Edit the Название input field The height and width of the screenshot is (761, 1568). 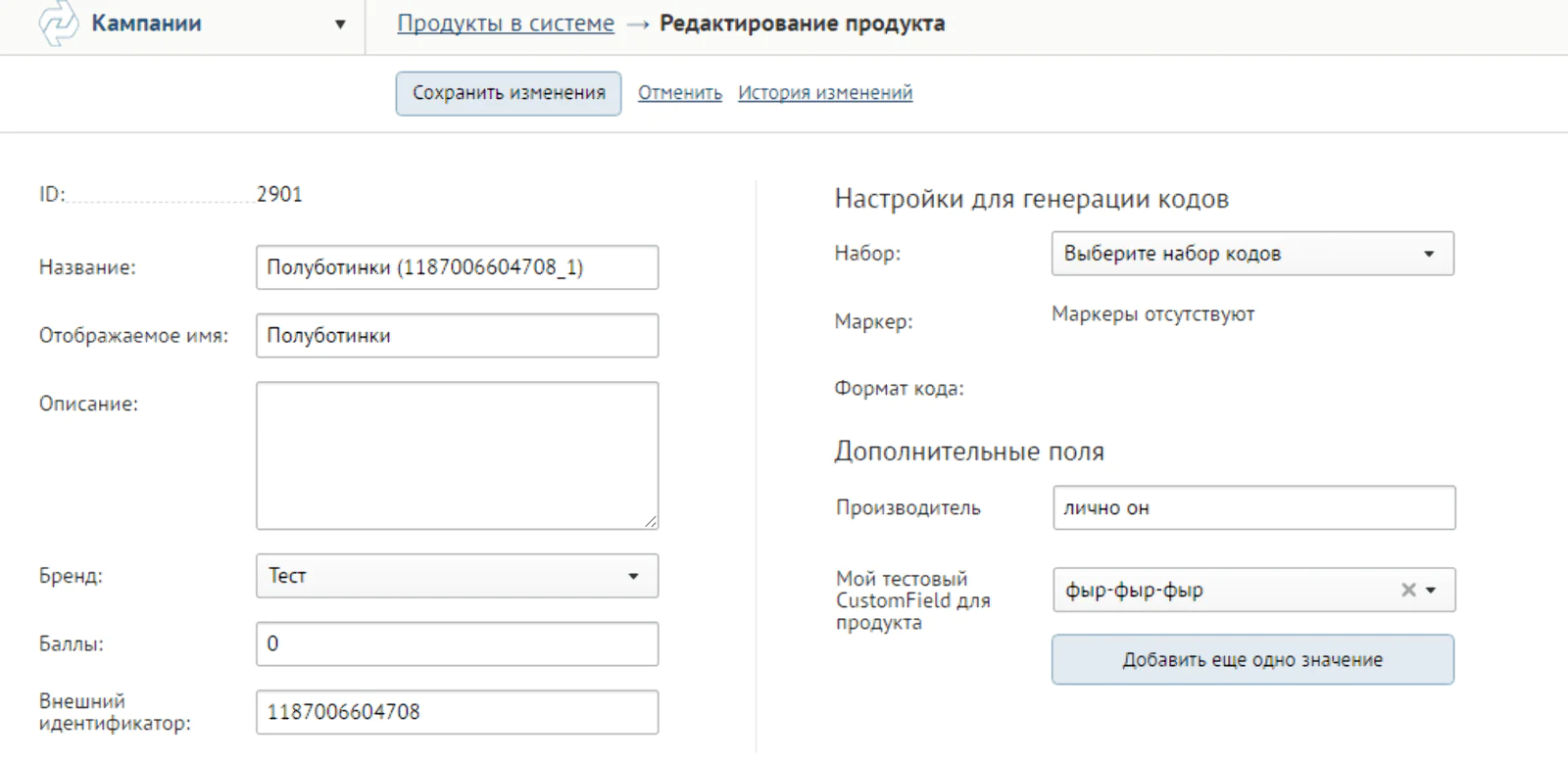coord(458,267)
